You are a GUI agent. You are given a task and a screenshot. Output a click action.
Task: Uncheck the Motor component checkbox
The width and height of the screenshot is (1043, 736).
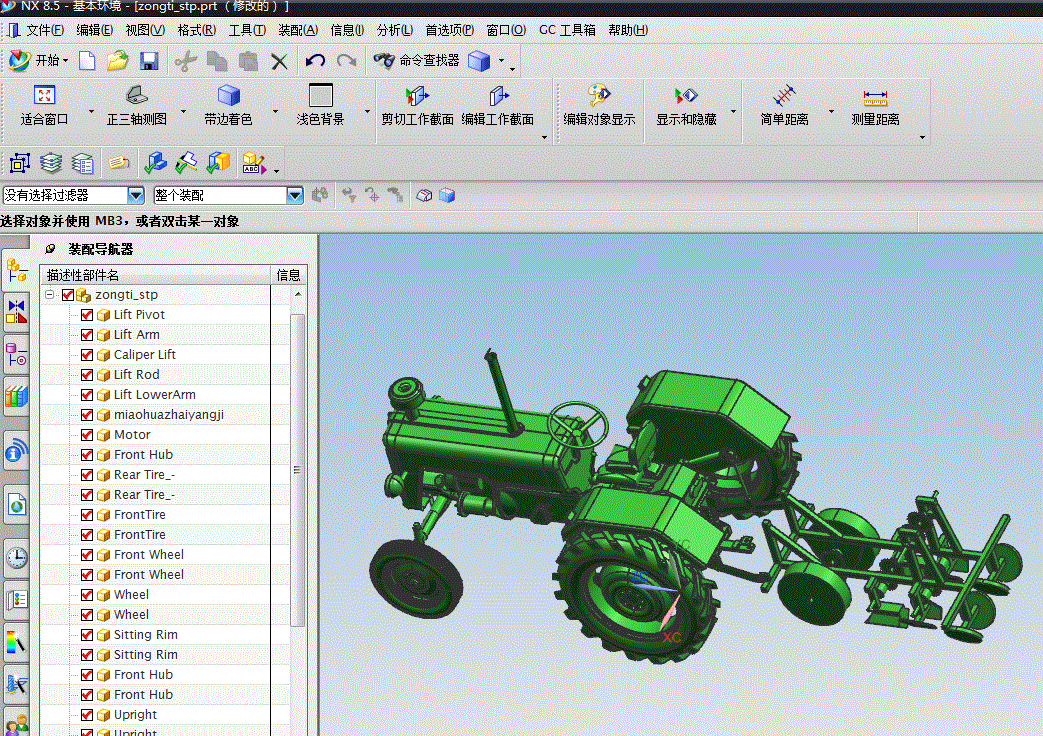[86, 435]
